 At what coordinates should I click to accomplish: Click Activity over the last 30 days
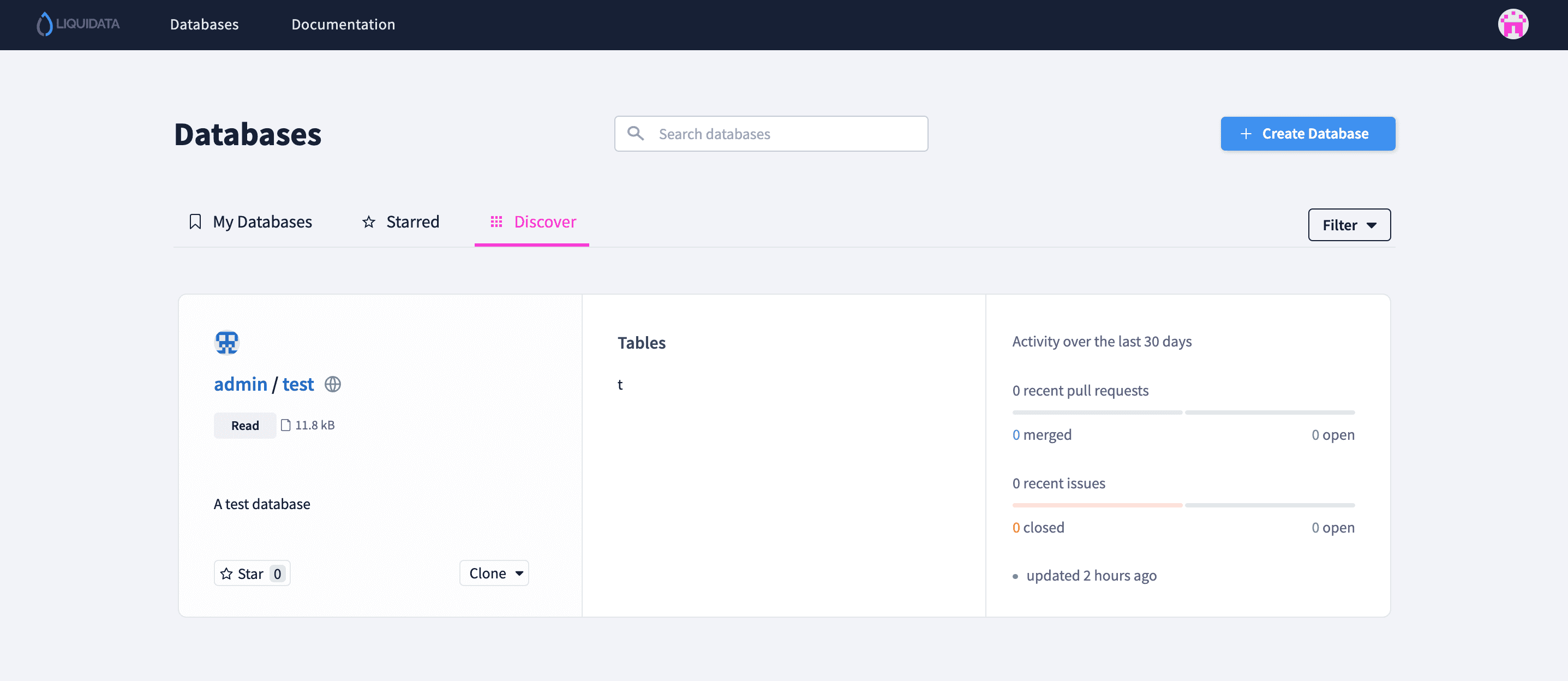point(1102,342)
